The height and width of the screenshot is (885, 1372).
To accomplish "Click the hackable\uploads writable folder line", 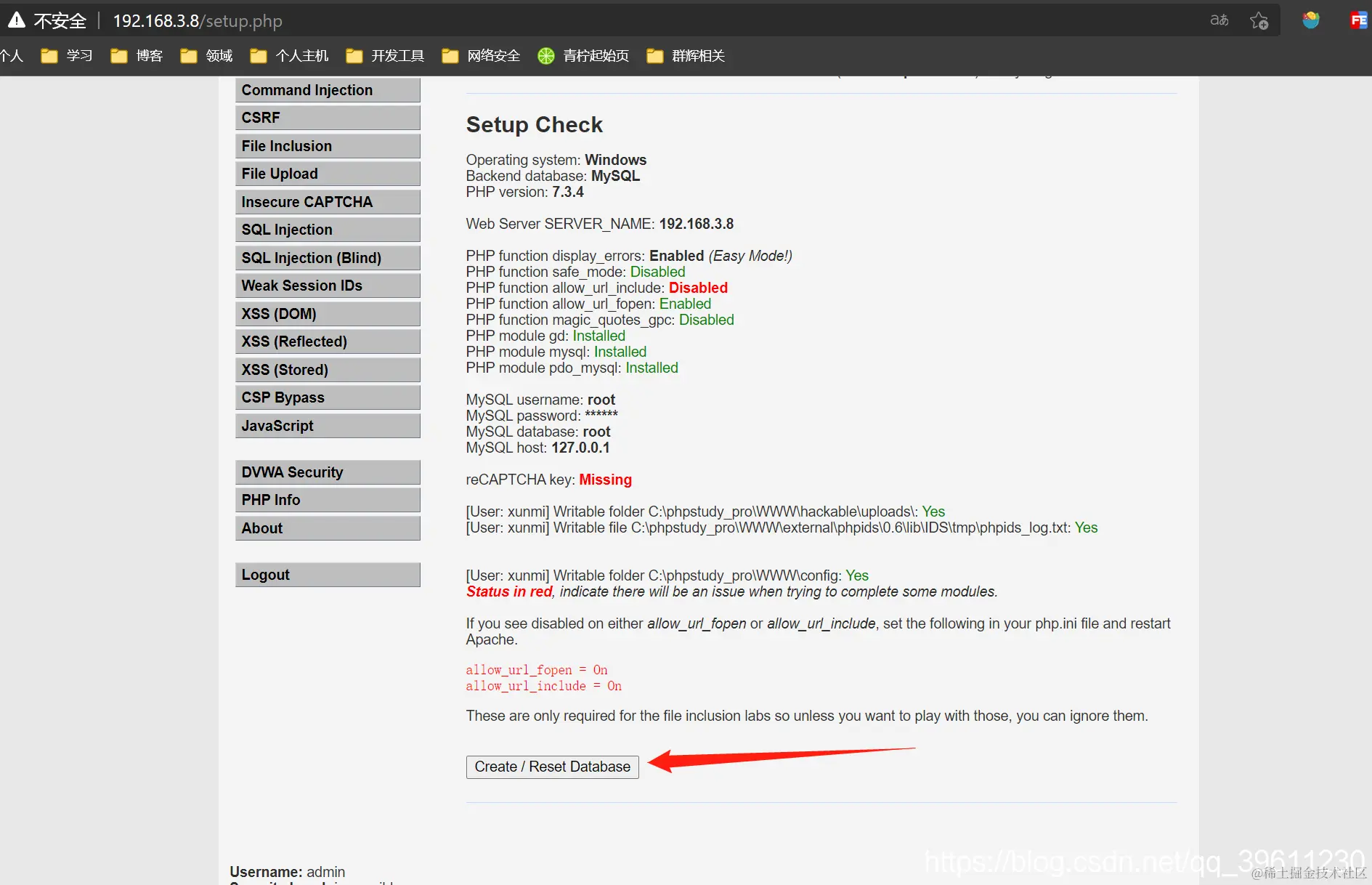I will click(705, 512).
